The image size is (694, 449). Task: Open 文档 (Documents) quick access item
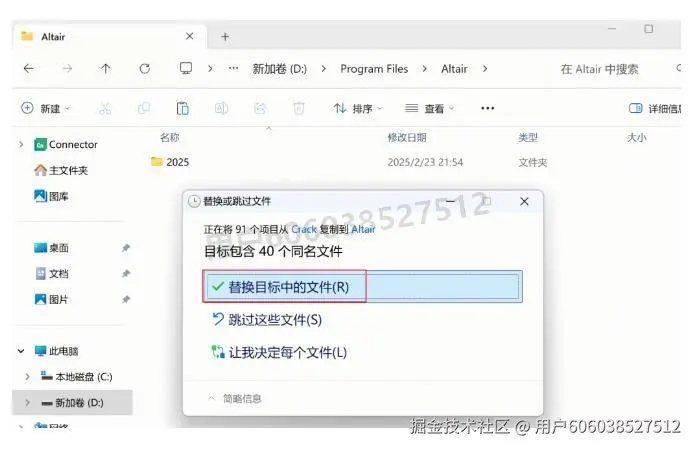pos(51,274)
